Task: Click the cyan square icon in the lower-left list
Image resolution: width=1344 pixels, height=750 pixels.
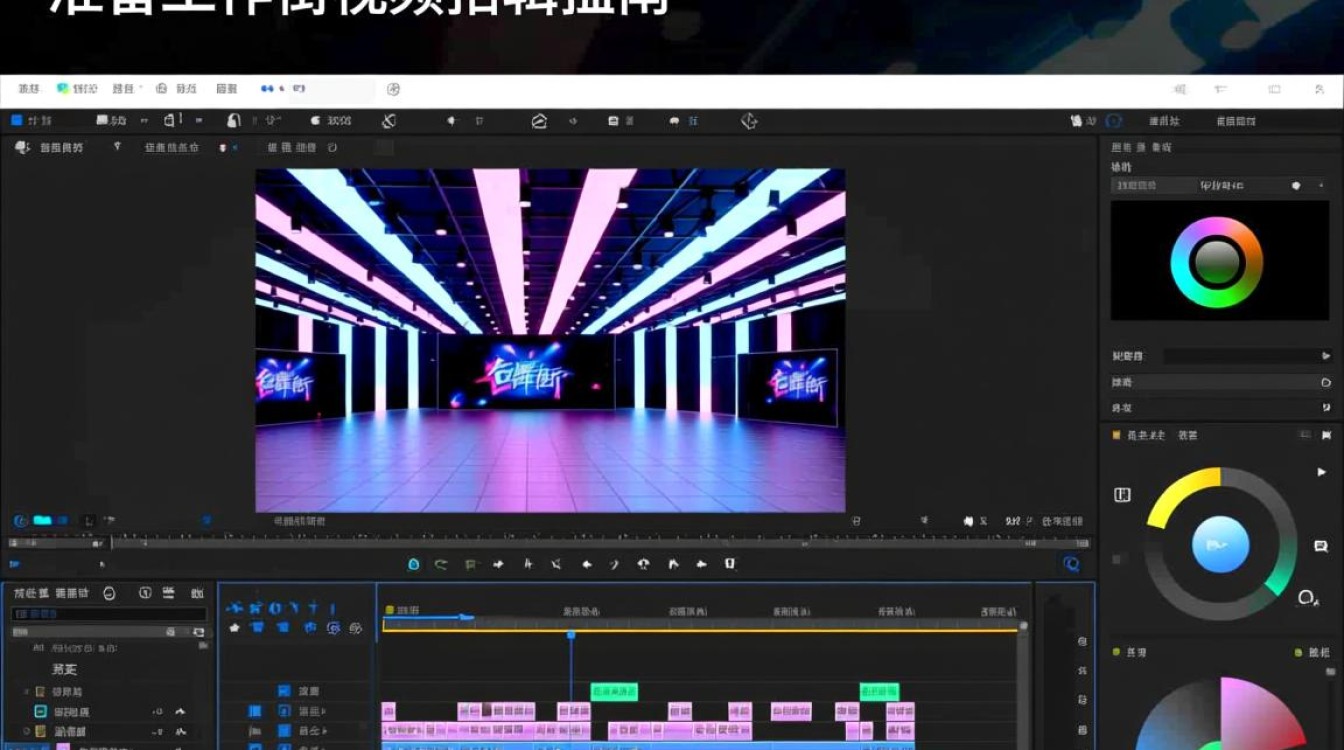Action: (x=41, y=711)
